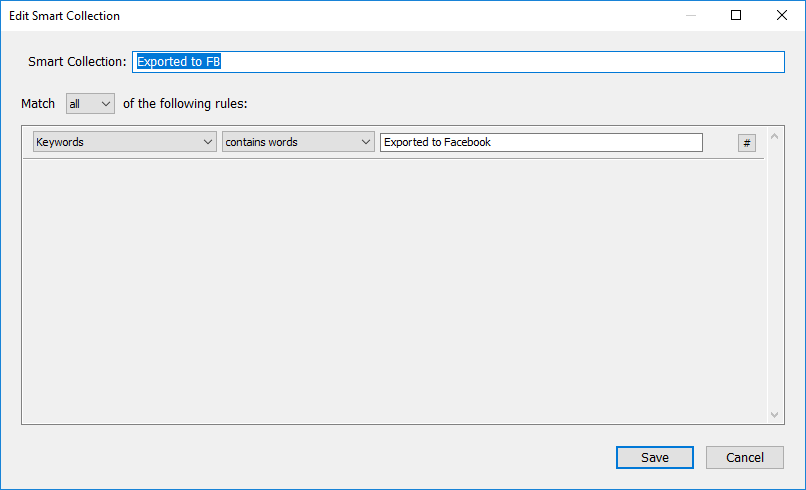Close the Edit Smart Collection dialog

click(781, 15)
